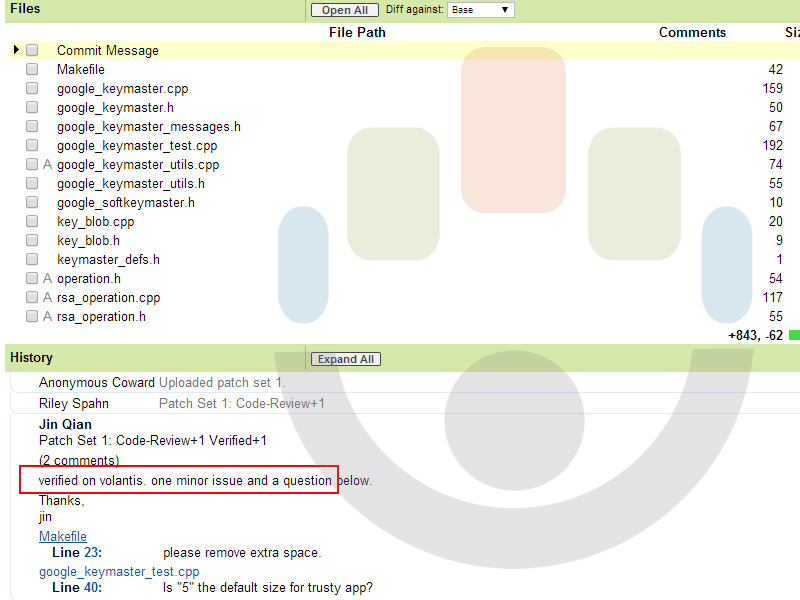Viewport: 800px width, 600px height.
Task: Follow the Makefile link in Jin Qian's comment
Action: (x=63, y=537)
